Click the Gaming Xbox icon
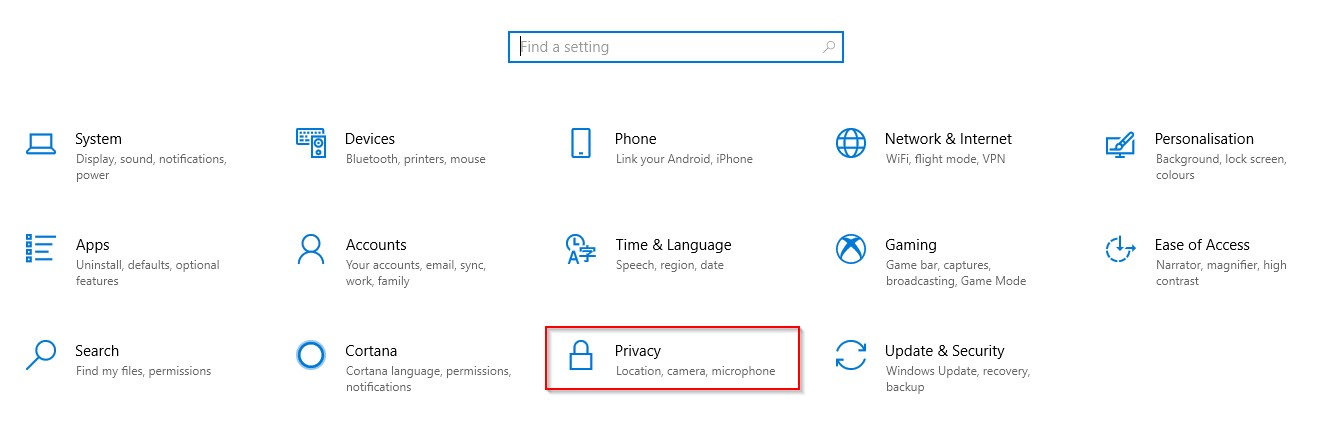This screenshot has width=1340, height=446. [x=851, y=249]
